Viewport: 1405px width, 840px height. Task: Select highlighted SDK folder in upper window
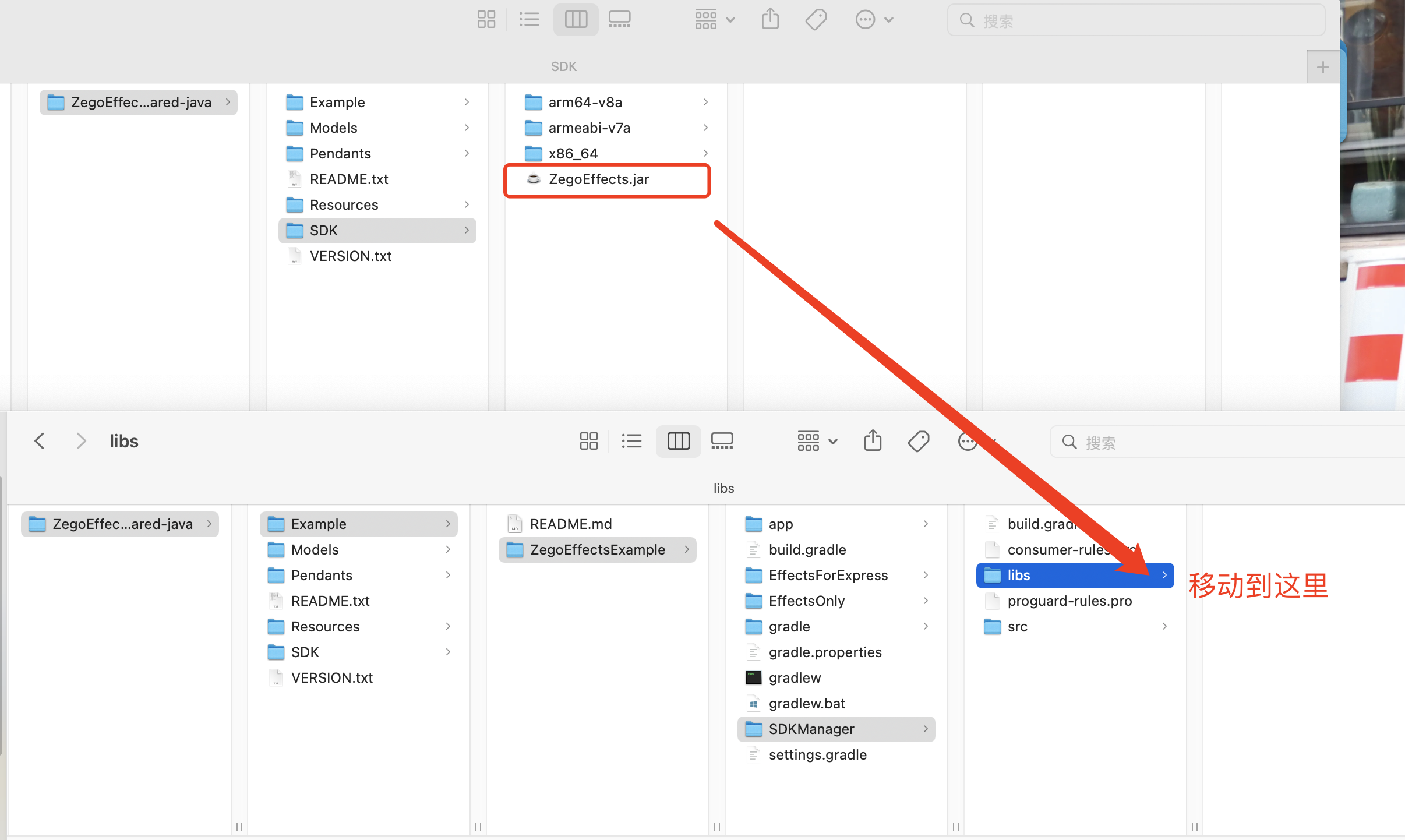coord(377,231)
